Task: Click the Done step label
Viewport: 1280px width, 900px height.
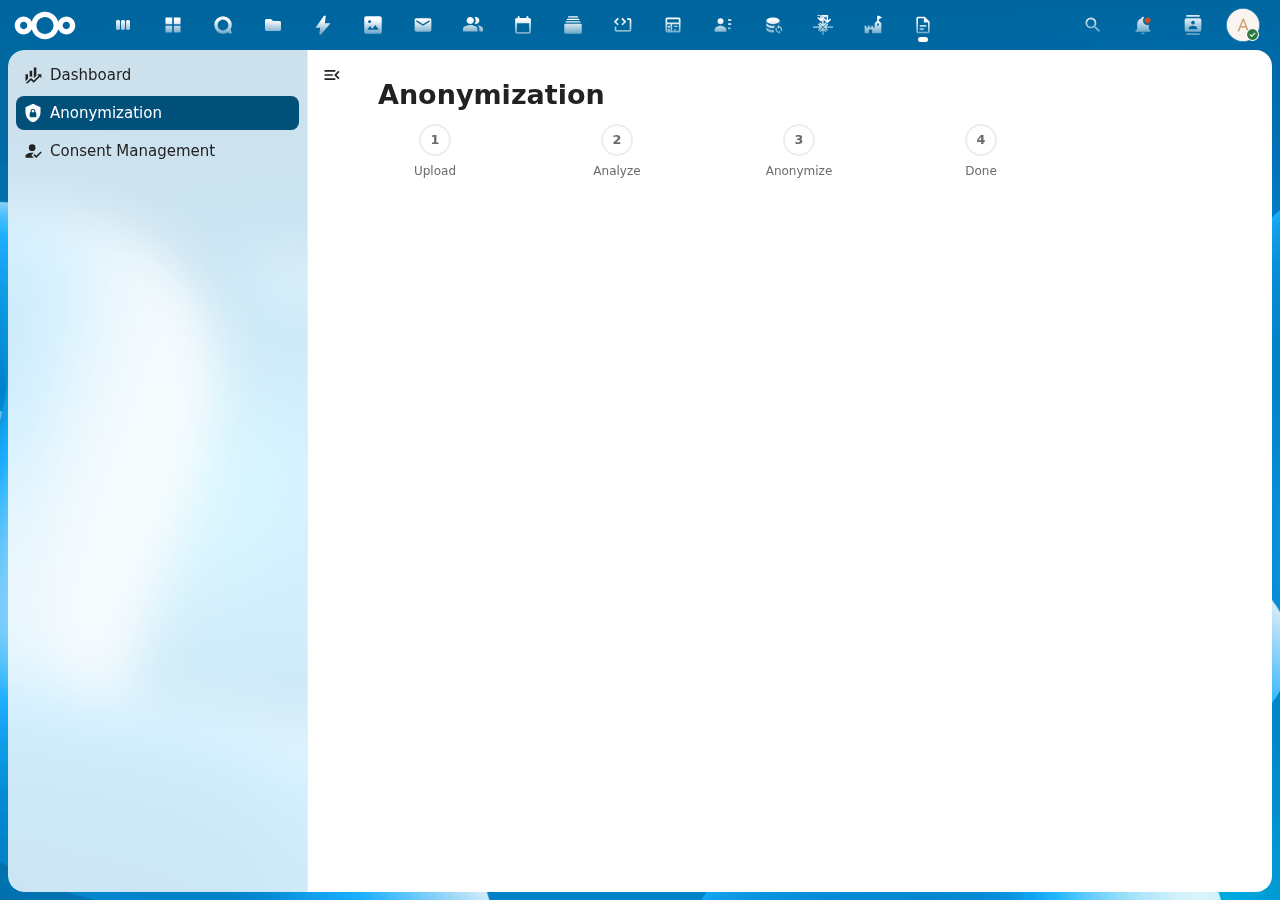Action: [981, 171]
